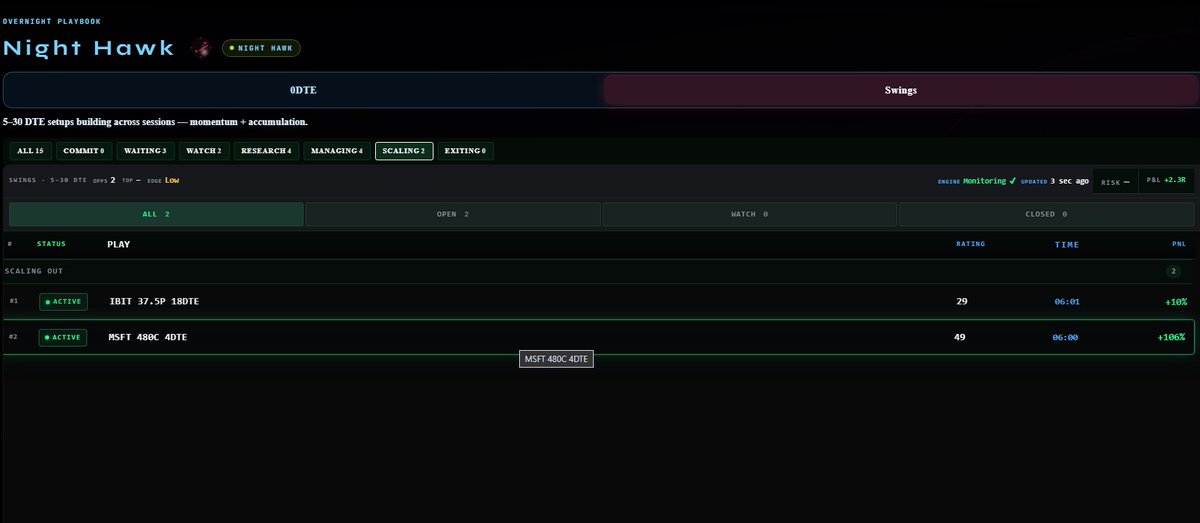
Task: Click the RISK indicator box
Action: [1115, 181]
